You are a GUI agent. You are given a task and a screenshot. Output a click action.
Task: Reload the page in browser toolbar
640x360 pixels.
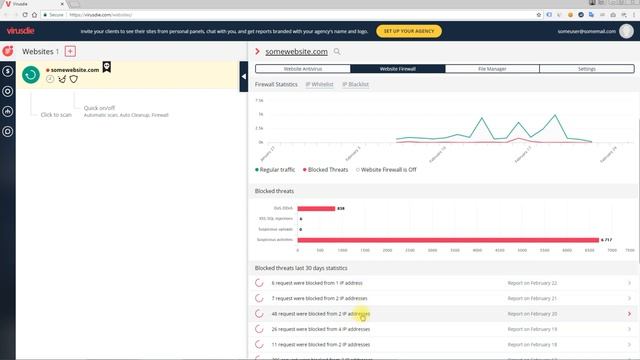[x=25, y=15]
